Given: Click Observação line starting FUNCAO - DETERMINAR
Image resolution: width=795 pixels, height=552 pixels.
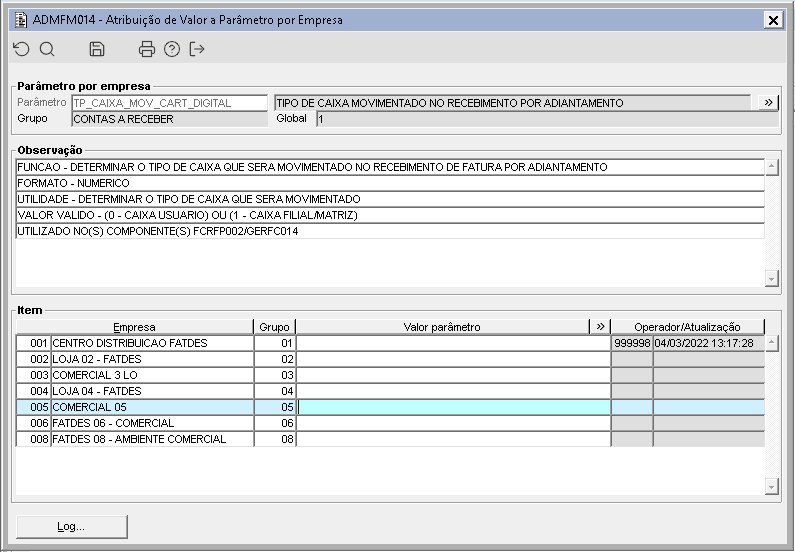Looking at the screenshot, I should pos(390,167).
